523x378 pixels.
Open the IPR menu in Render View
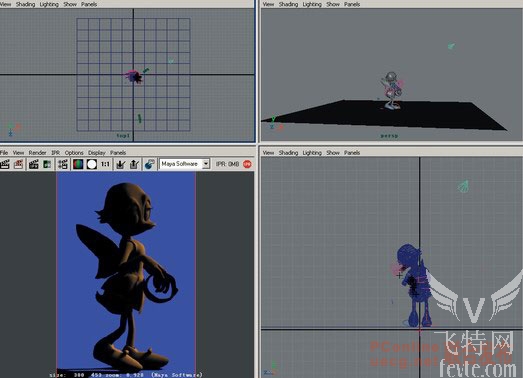55,152
